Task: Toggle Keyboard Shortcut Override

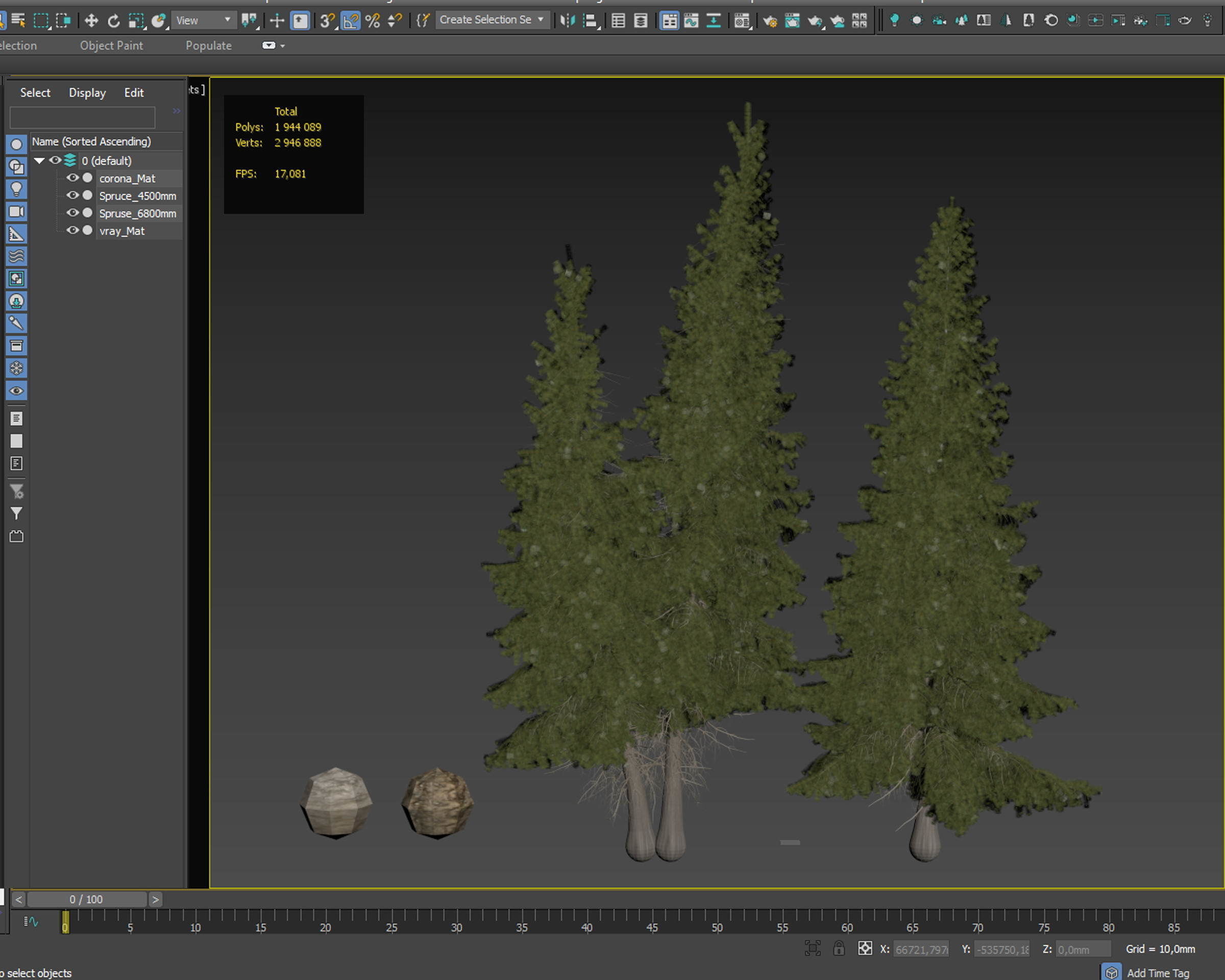Action: (x=300, y=20)
